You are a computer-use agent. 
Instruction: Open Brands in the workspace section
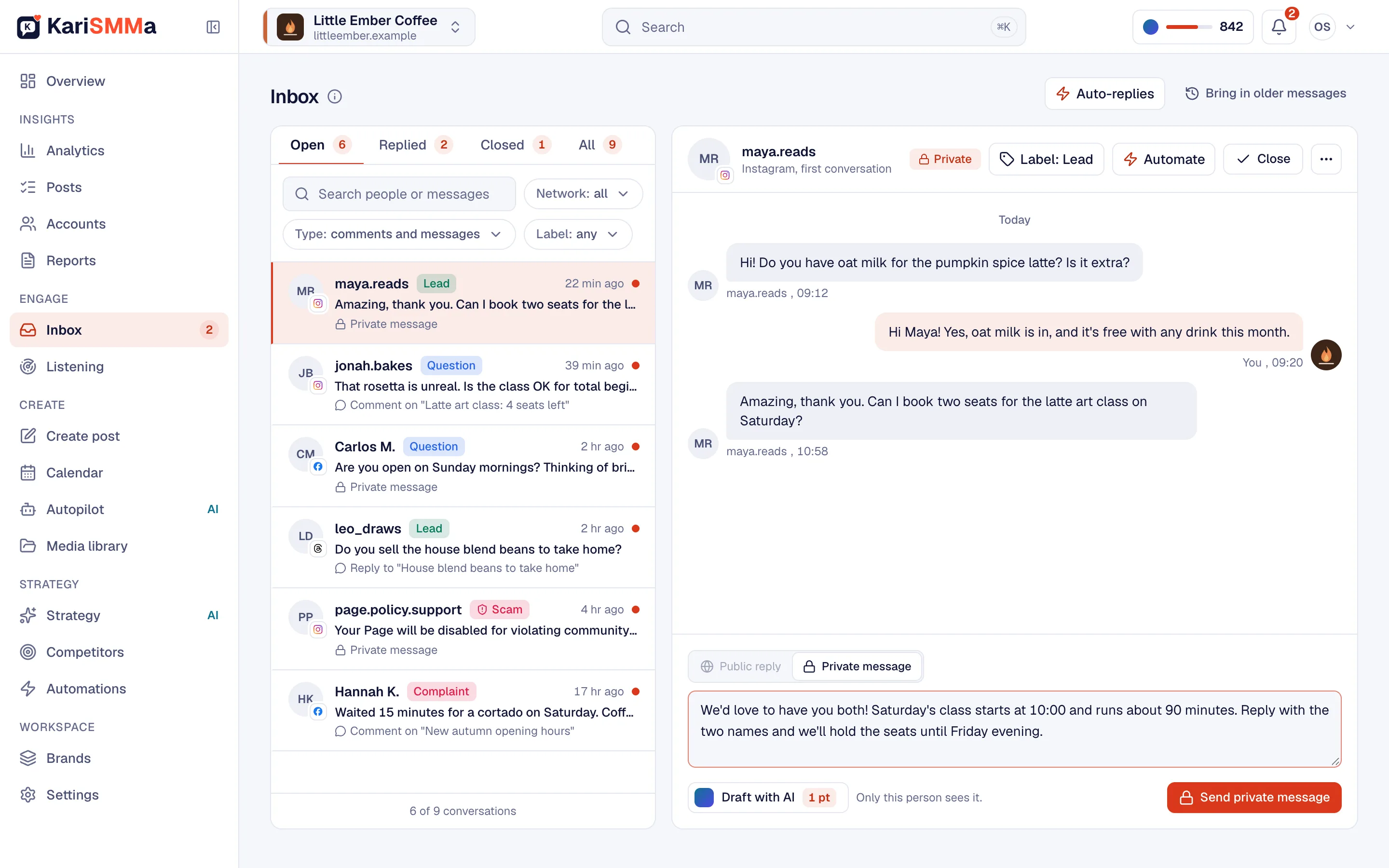pos(119,759)
